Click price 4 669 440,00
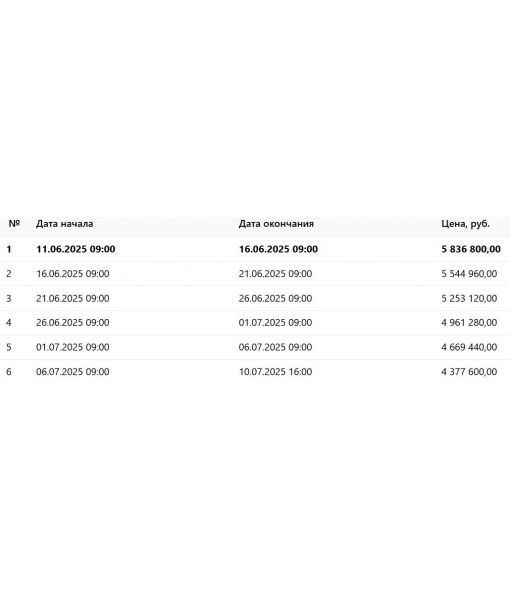Image resolution: width=510 pixels, height=600 pixels. pyautogui.click(x=469, y=347)
